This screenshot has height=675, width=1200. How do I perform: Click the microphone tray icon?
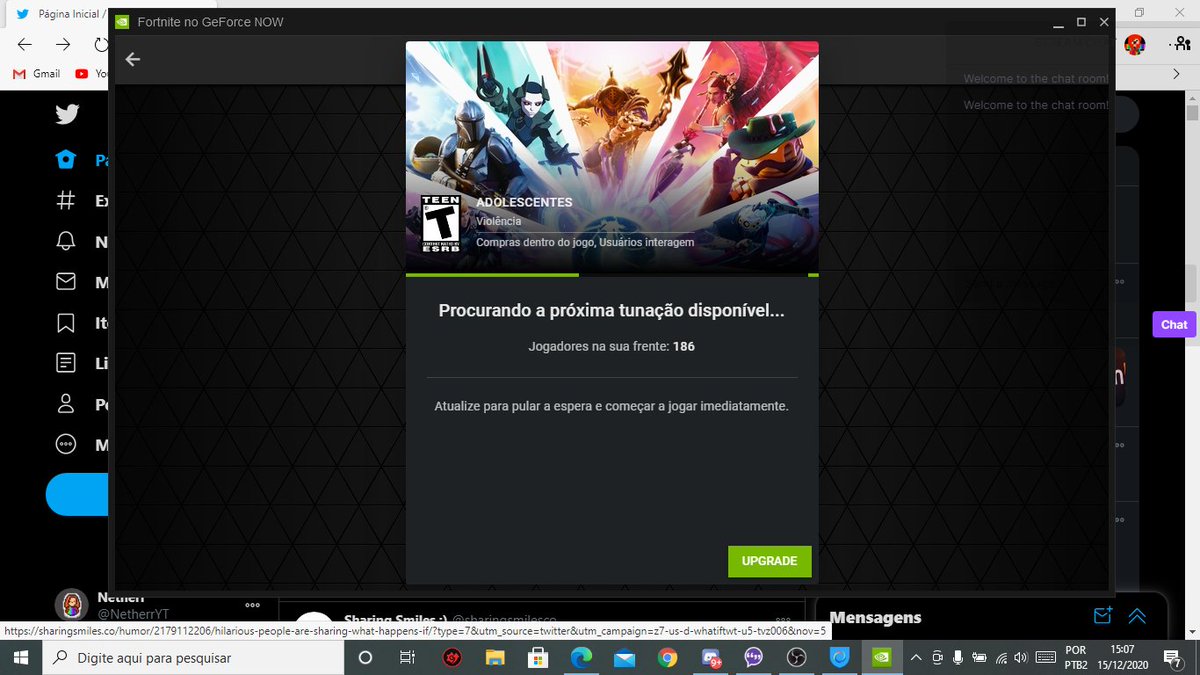[x=958, y=658]
